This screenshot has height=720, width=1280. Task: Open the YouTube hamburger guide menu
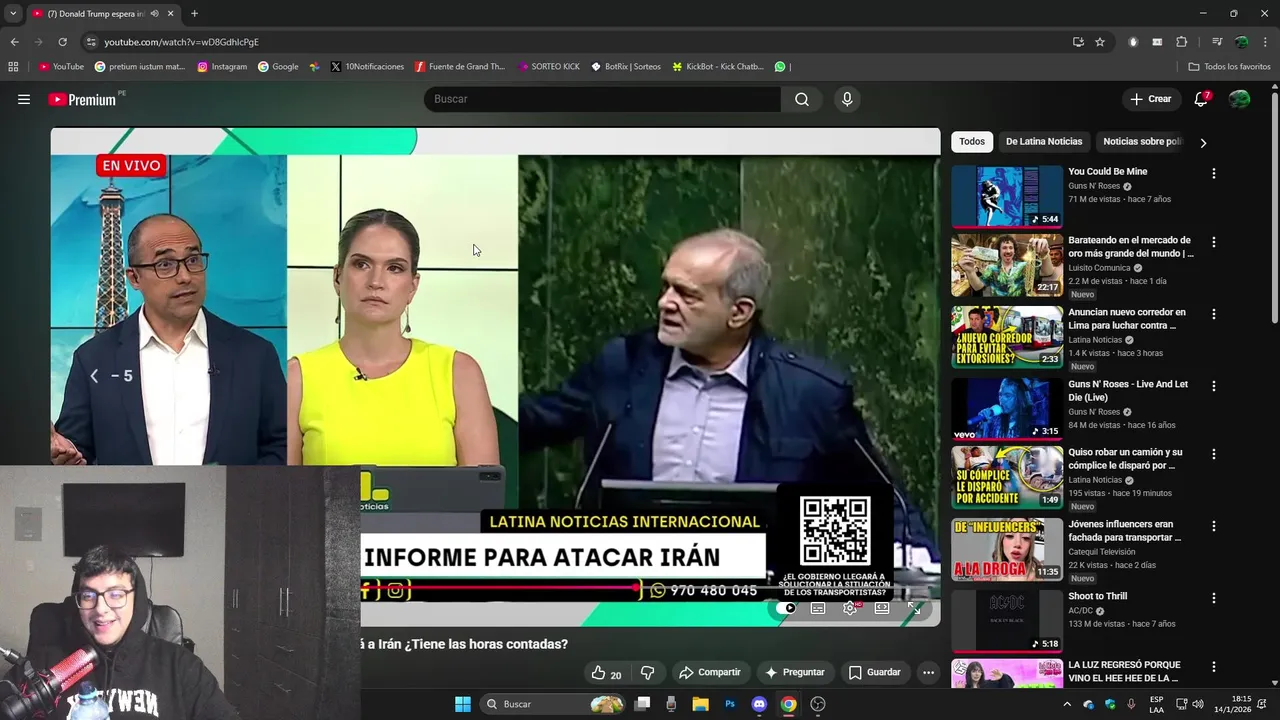(24, 99)
